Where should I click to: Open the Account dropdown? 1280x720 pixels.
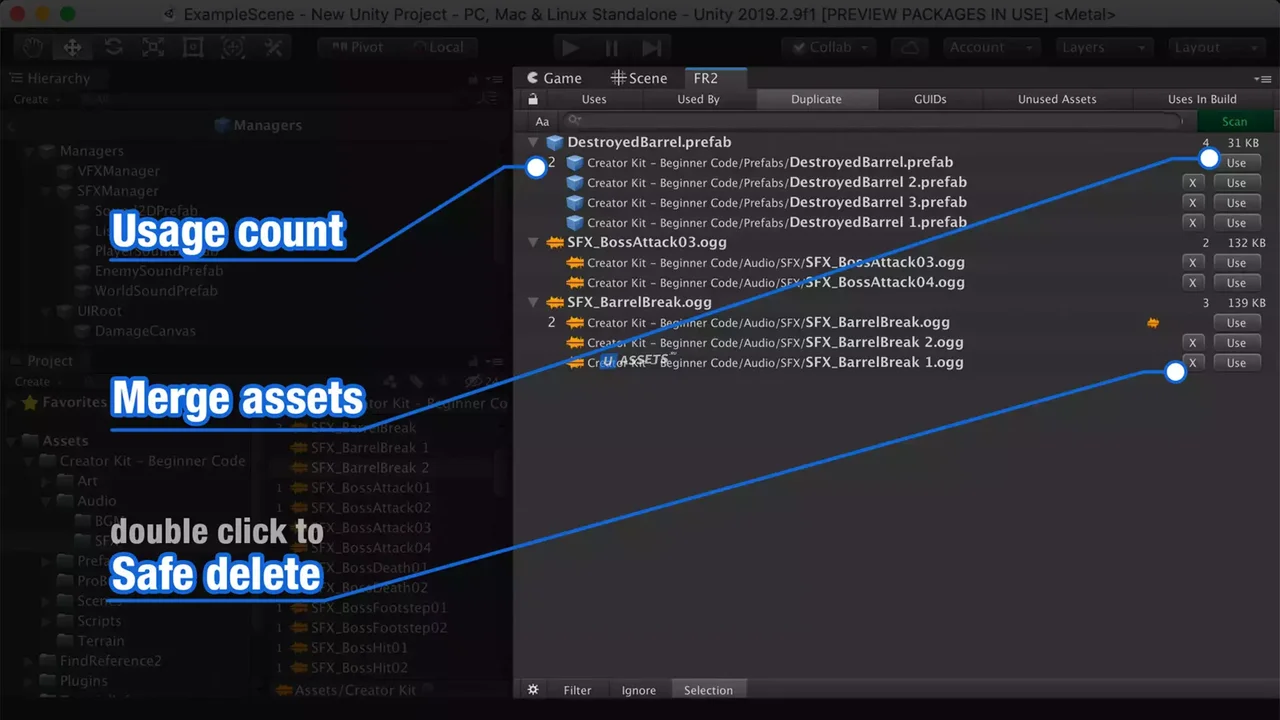pos(990,47)
